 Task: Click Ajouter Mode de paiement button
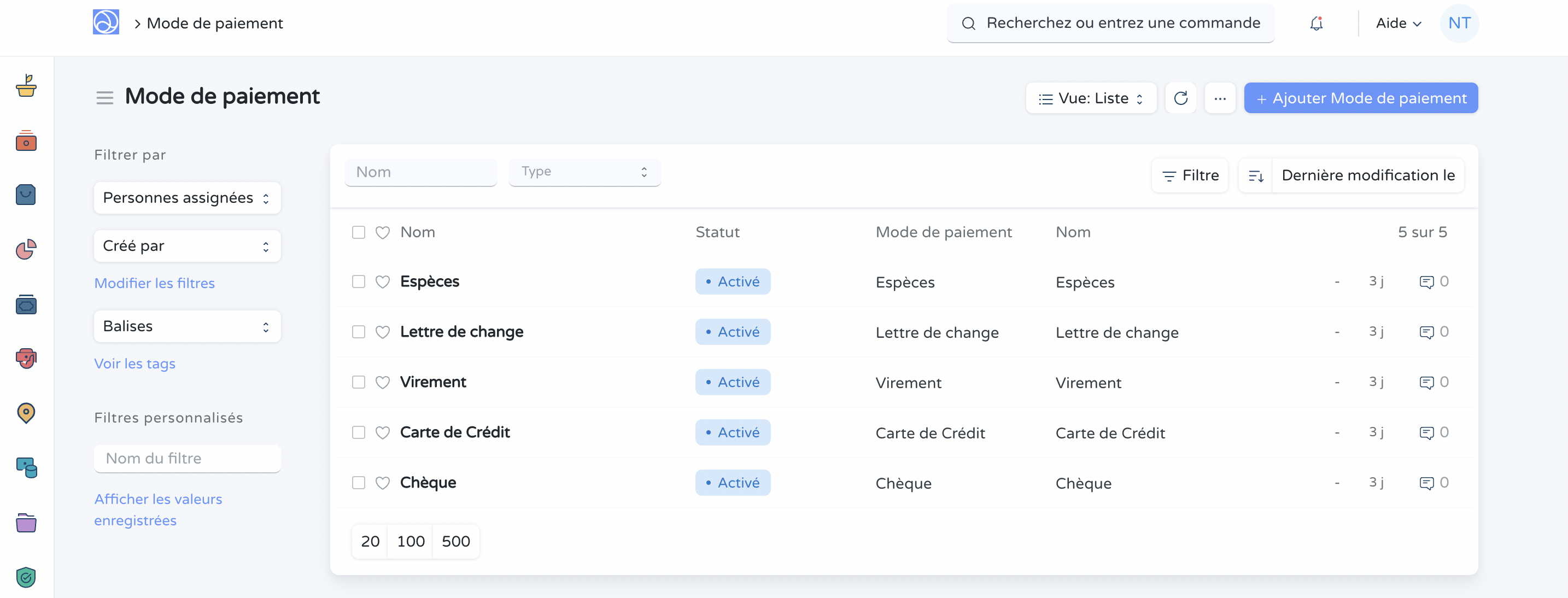click(x=1360, y=98)
